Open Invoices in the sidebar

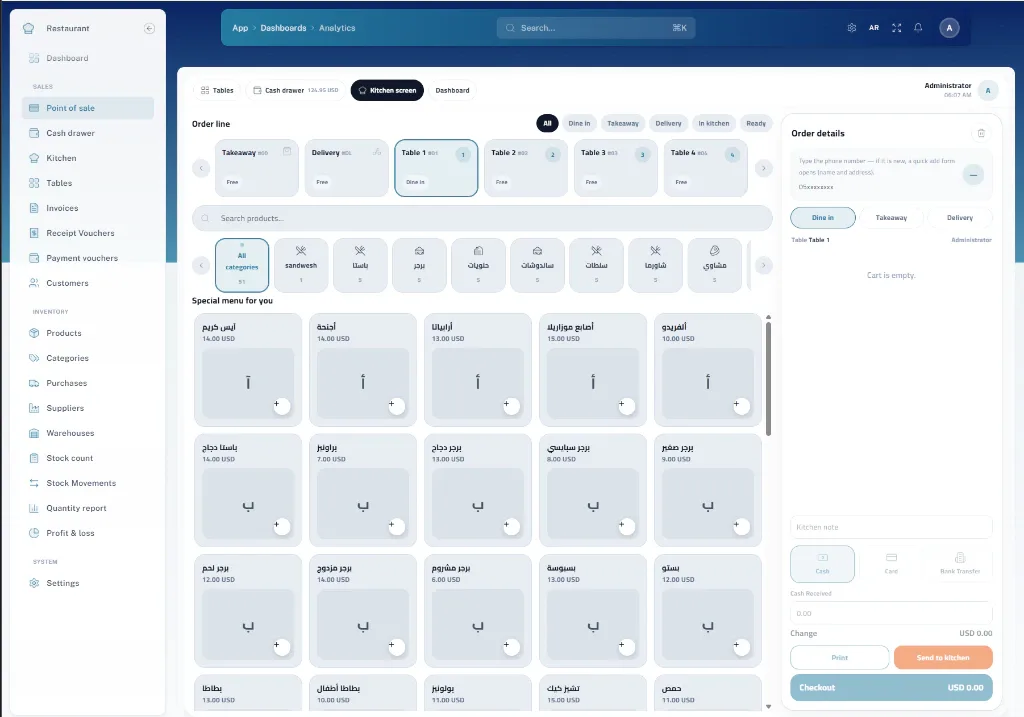[x=88, y=208]
